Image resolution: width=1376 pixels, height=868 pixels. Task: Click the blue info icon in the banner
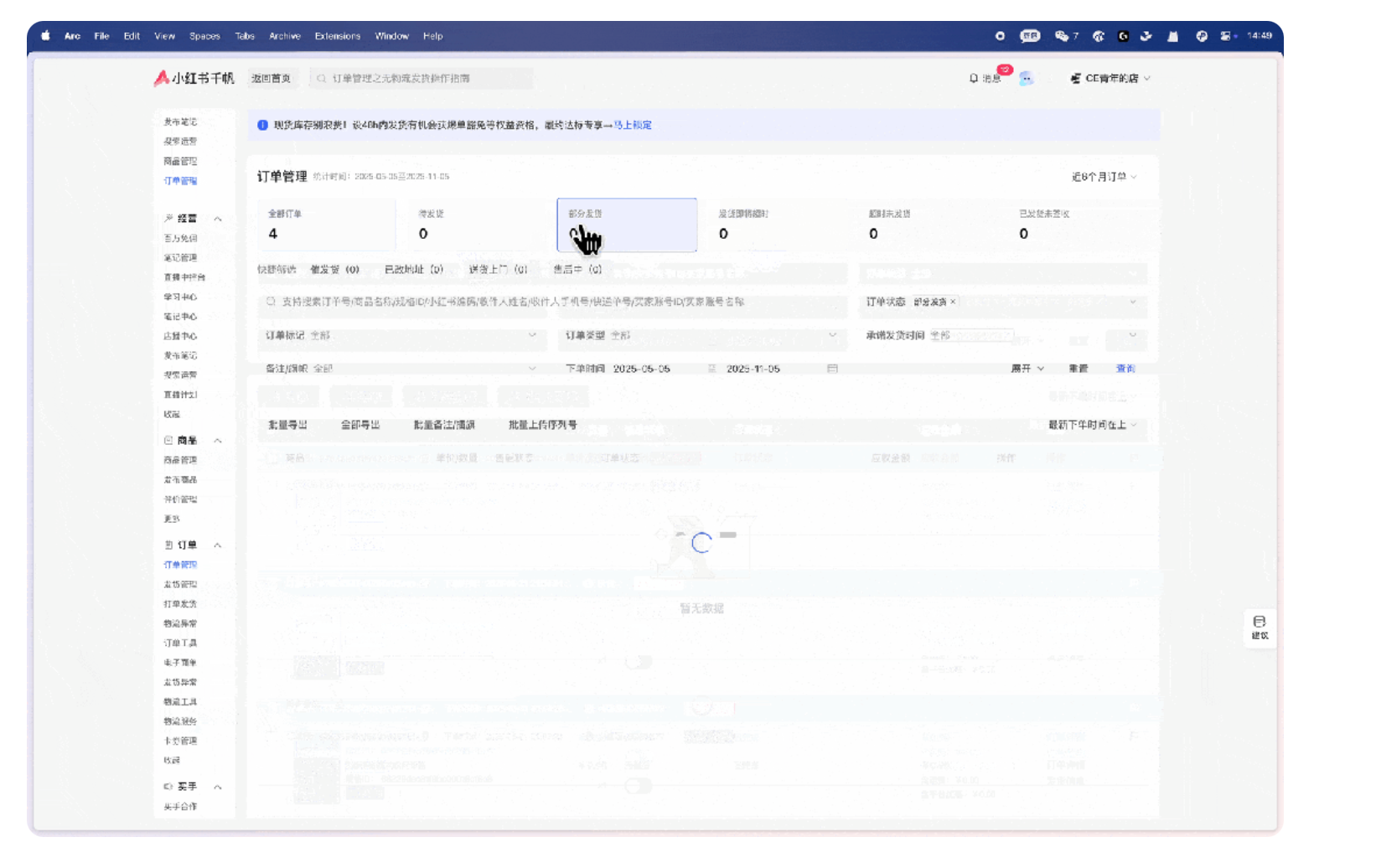(262, 125)
